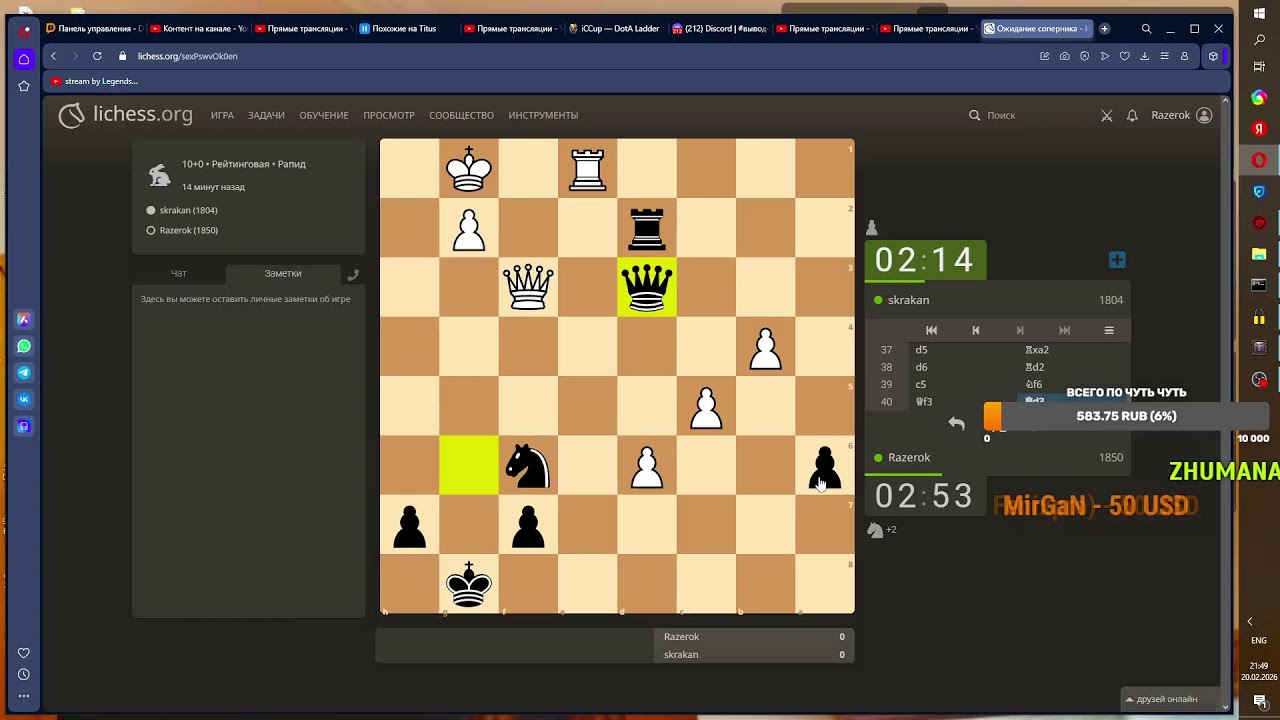Step back one move in move list
The height and width of the screenshot is (720, 1280).
[976, 330]
